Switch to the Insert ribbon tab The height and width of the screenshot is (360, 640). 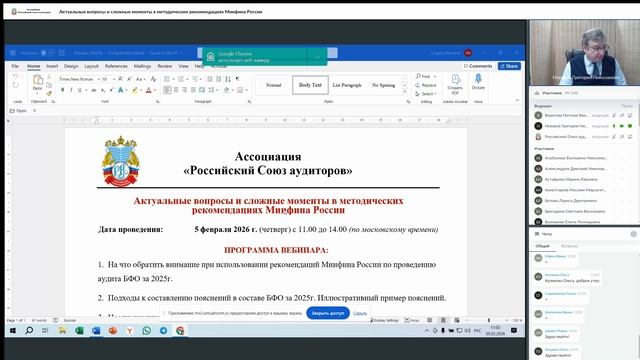coord(52,66)
